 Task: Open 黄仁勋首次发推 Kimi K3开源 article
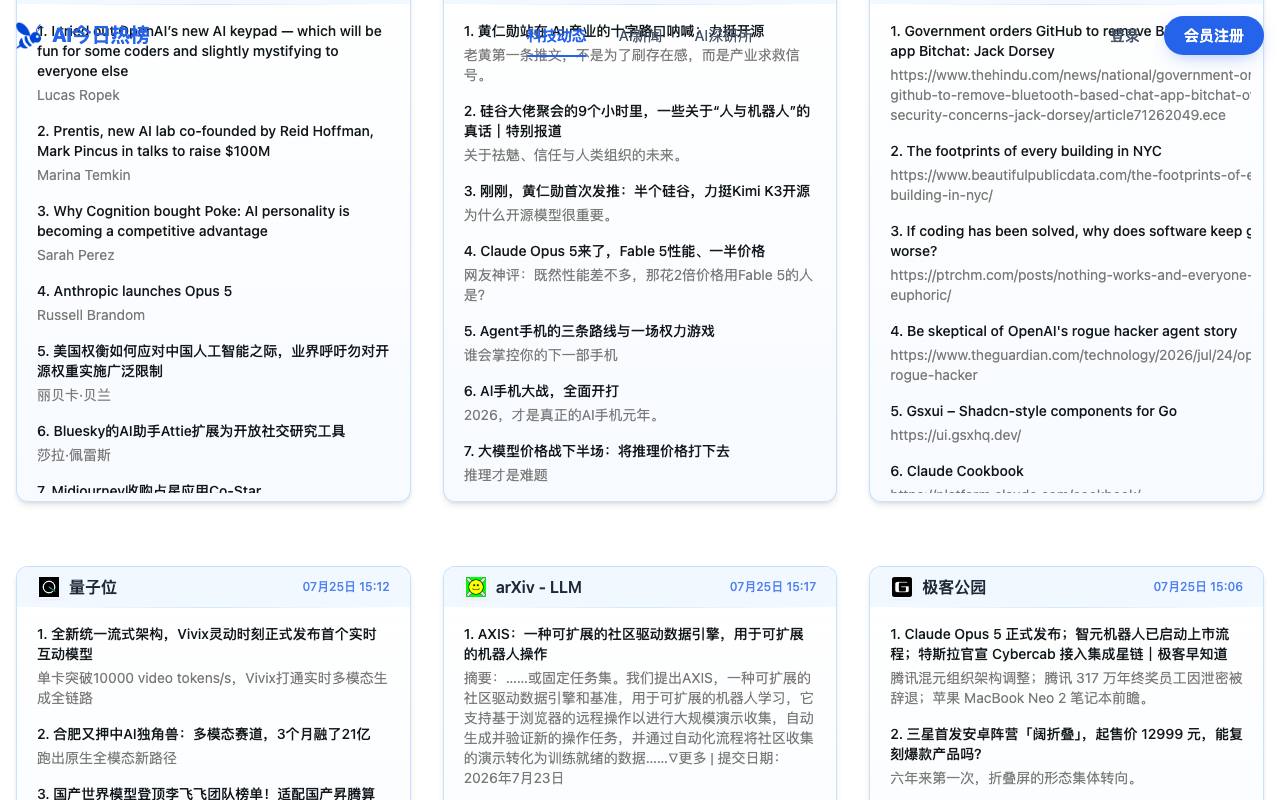click(637, 191)
